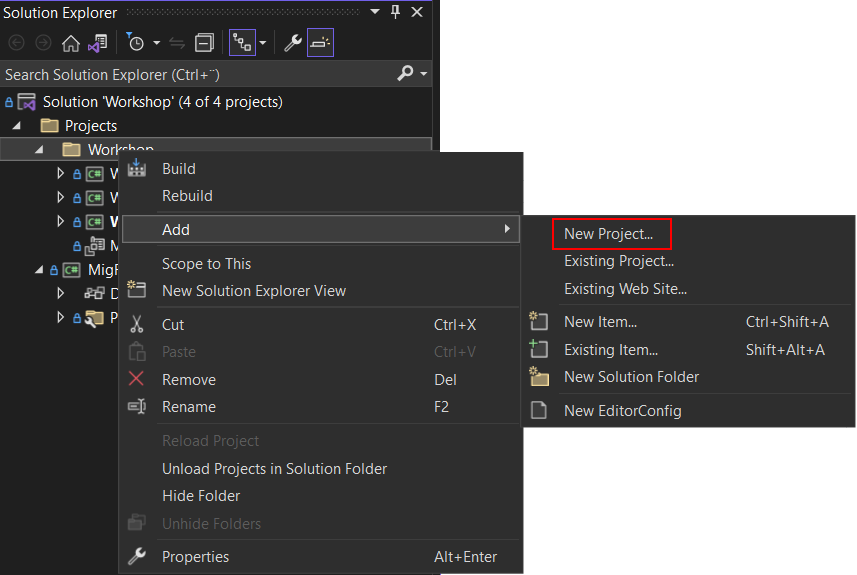Switch between solutions and folder views
Screen dimensions: 857x575
(x=98, y=43)
